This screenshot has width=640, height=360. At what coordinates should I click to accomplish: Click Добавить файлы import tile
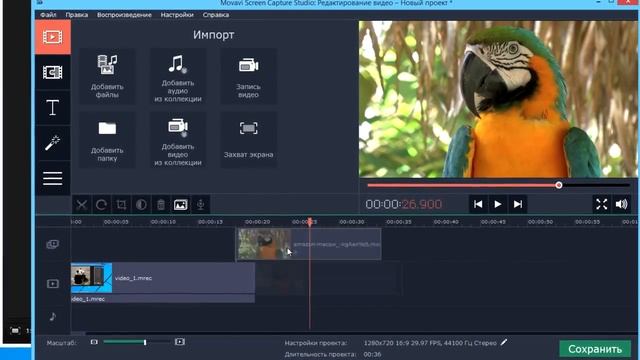107,76
